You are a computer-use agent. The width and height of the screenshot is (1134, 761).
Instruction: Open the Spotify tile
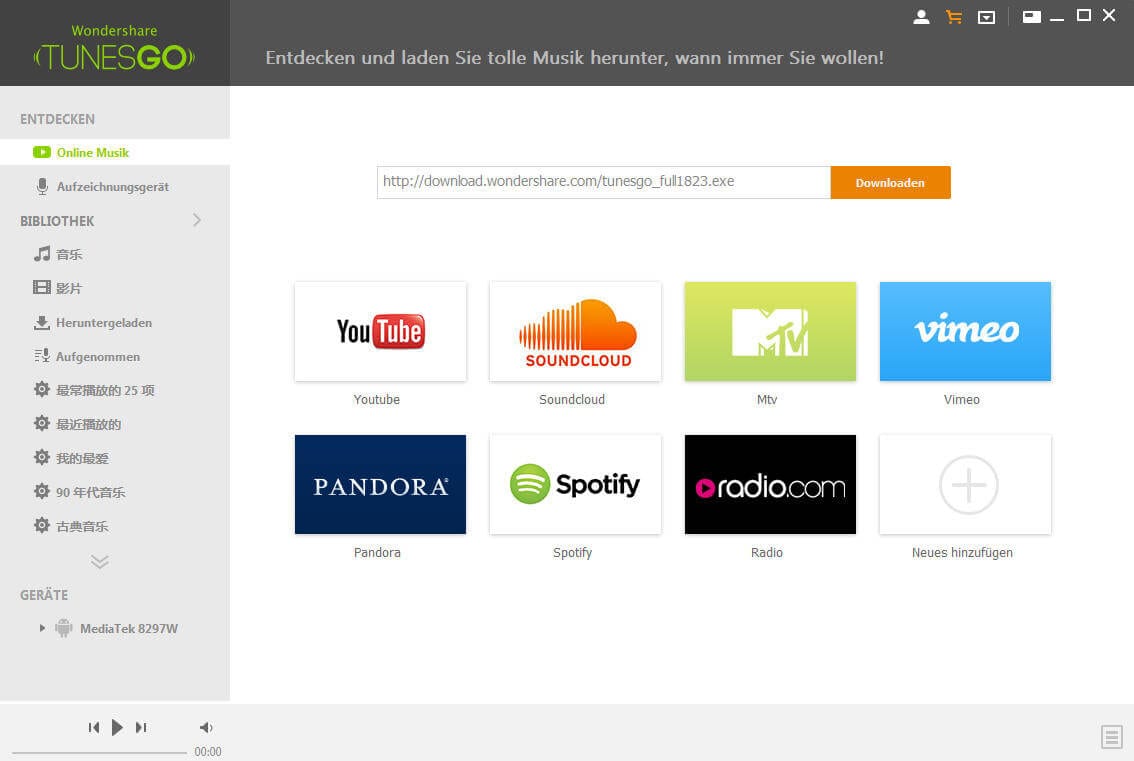pos(575,484)
